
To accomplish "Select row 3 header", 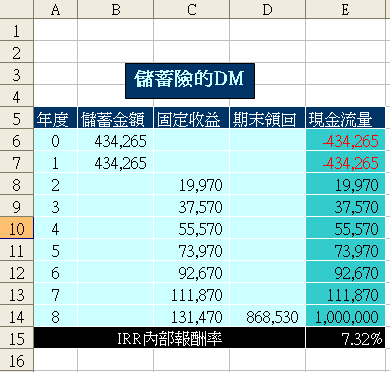I will [16, 74].
